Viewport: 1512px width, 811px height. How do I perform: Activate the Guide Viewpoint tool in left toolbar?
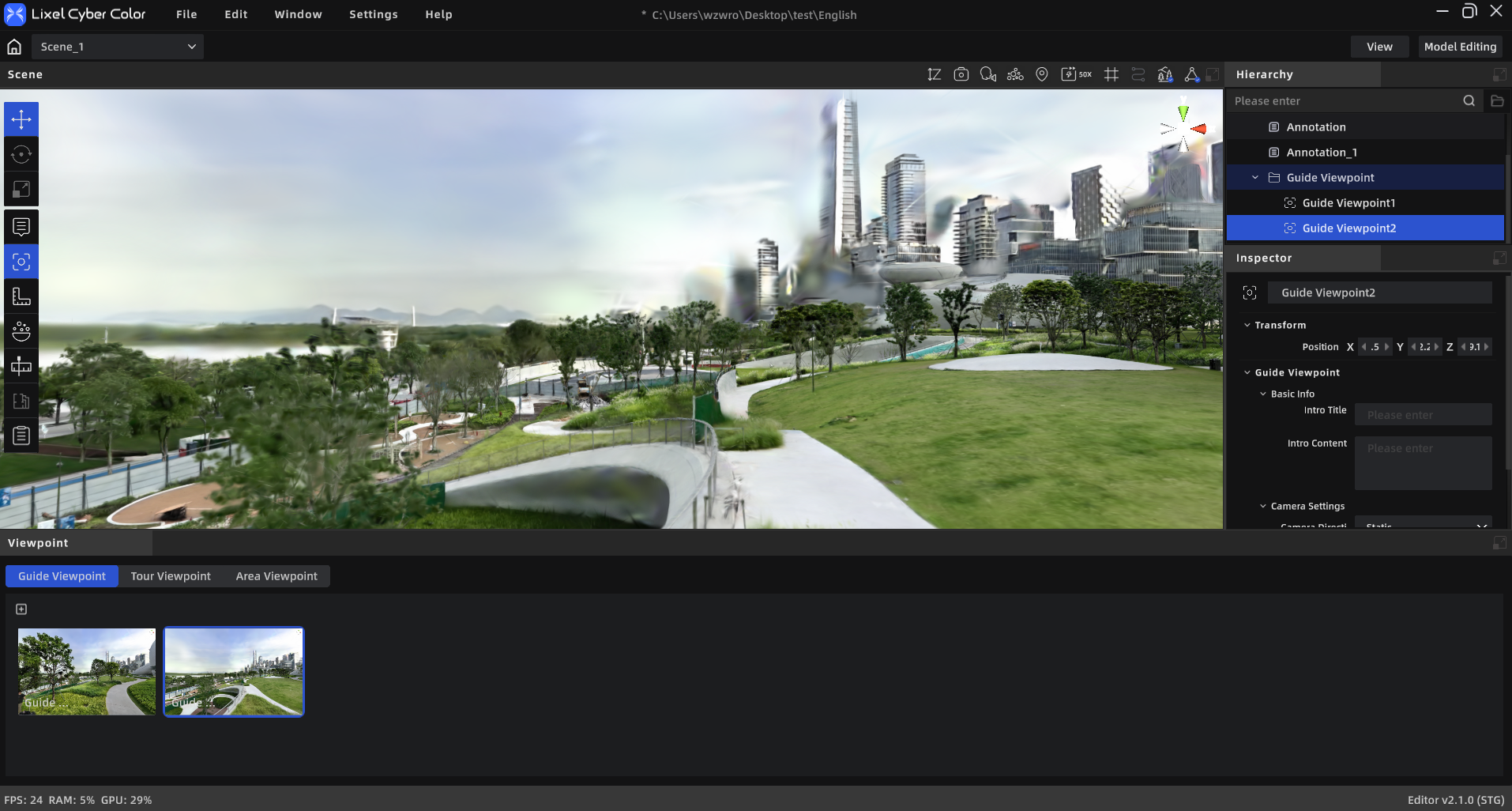[21, 262]
